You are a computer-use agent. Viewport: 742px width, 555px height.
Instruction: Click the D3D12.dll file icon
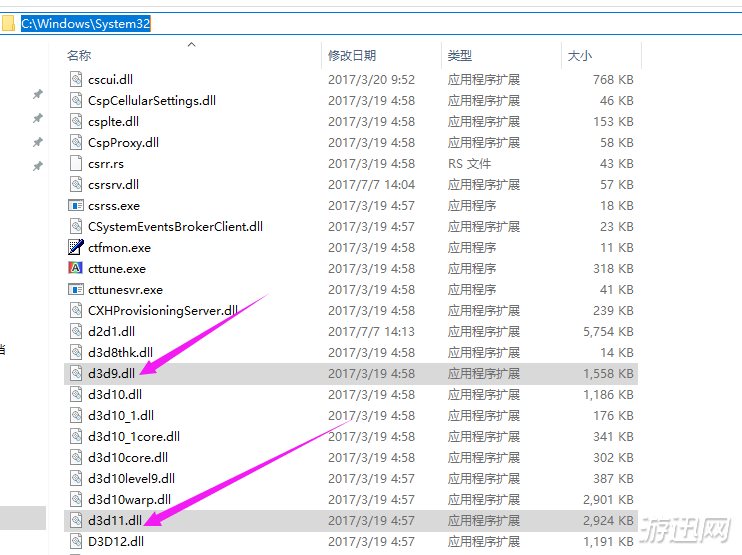coord(76,541)
